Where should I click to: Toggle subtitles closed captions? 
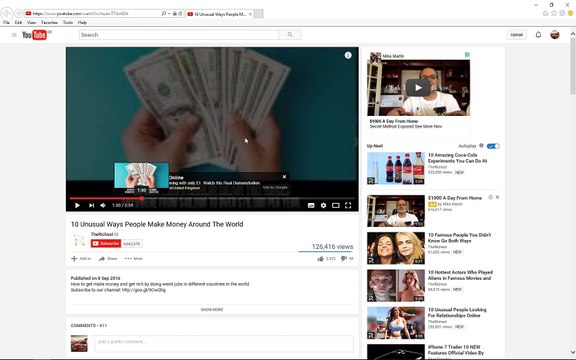click(x=311, y=205)
